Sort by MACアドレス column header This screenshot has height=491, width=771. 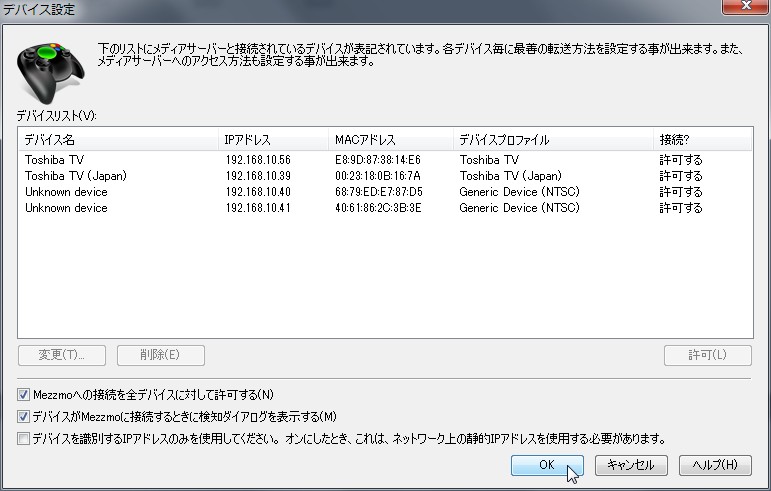coord(390,140)
